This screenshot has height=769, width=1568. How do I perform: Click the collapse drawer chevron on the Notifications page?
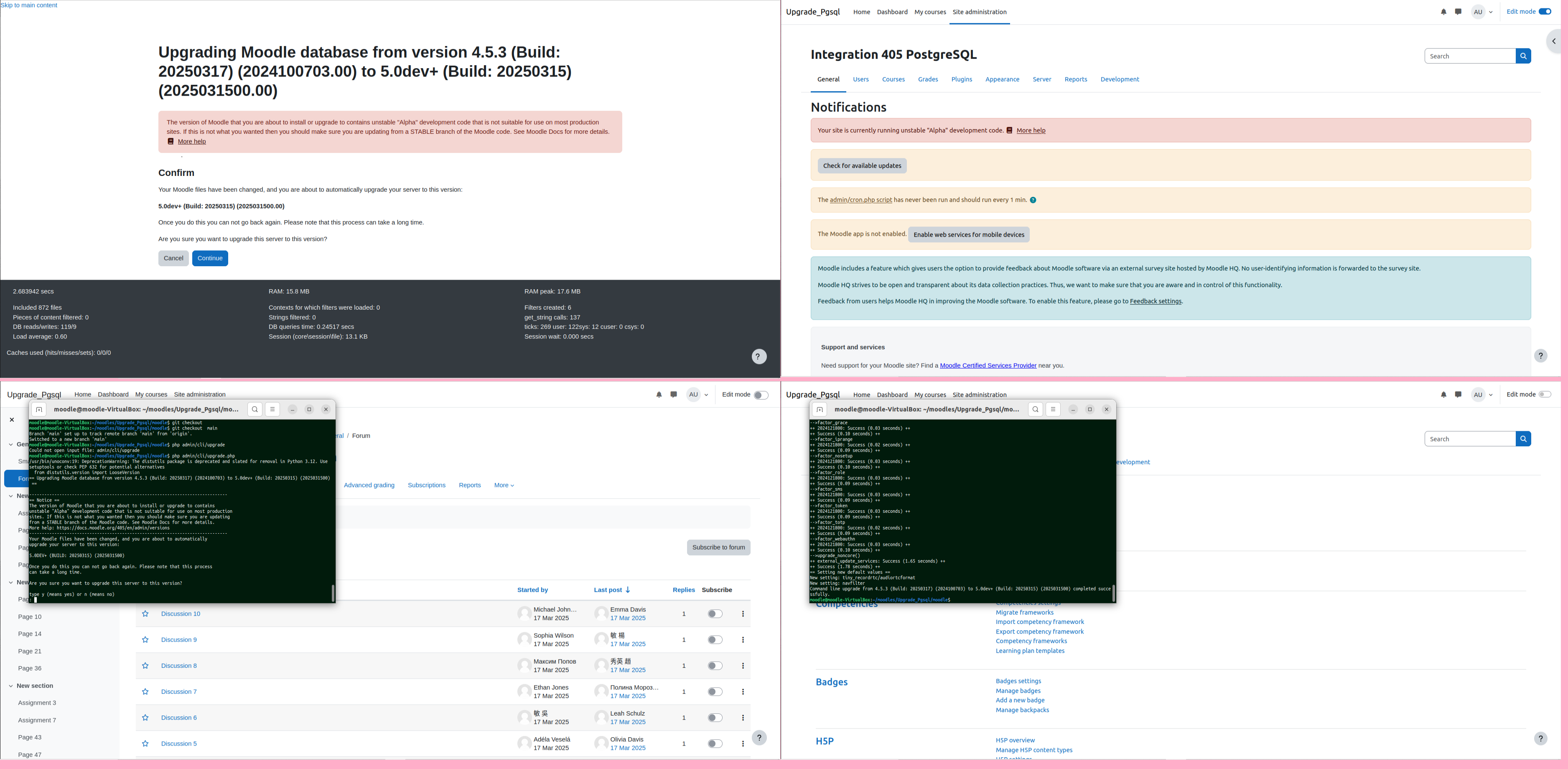point(1554,41)
